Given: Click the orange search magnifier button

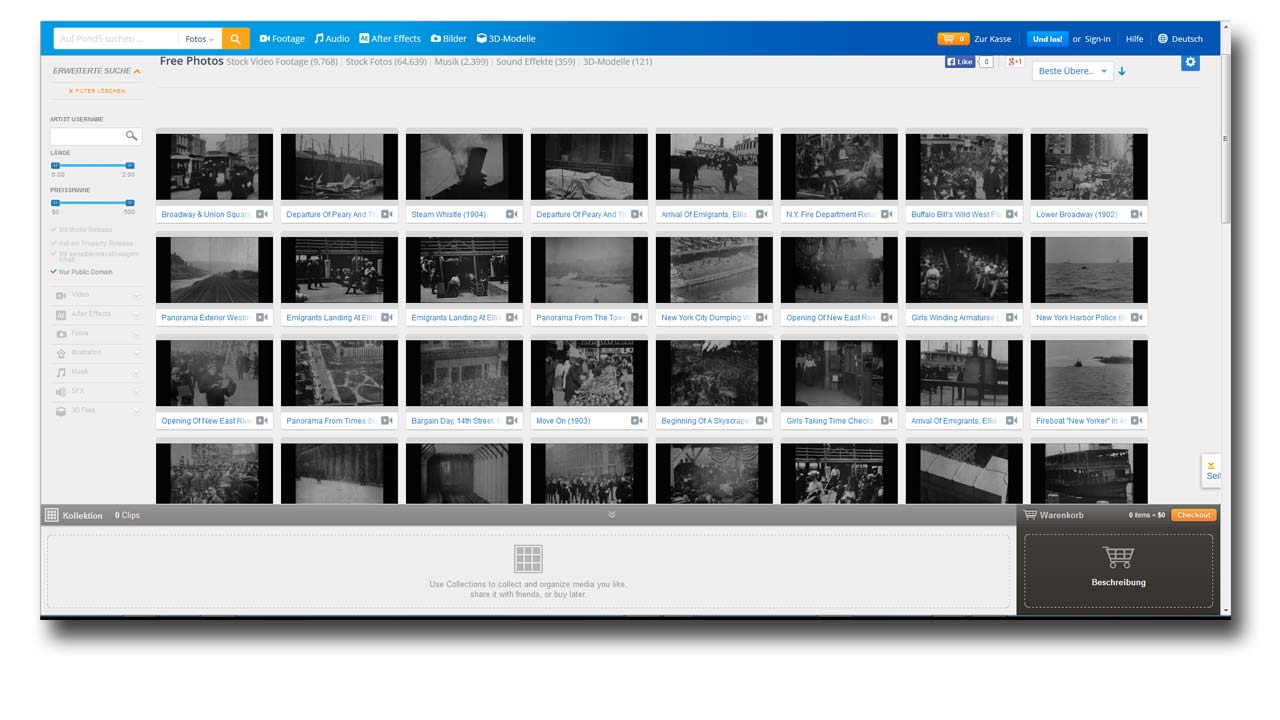Looking at the screenshot, I should click(x=235, y=39).
